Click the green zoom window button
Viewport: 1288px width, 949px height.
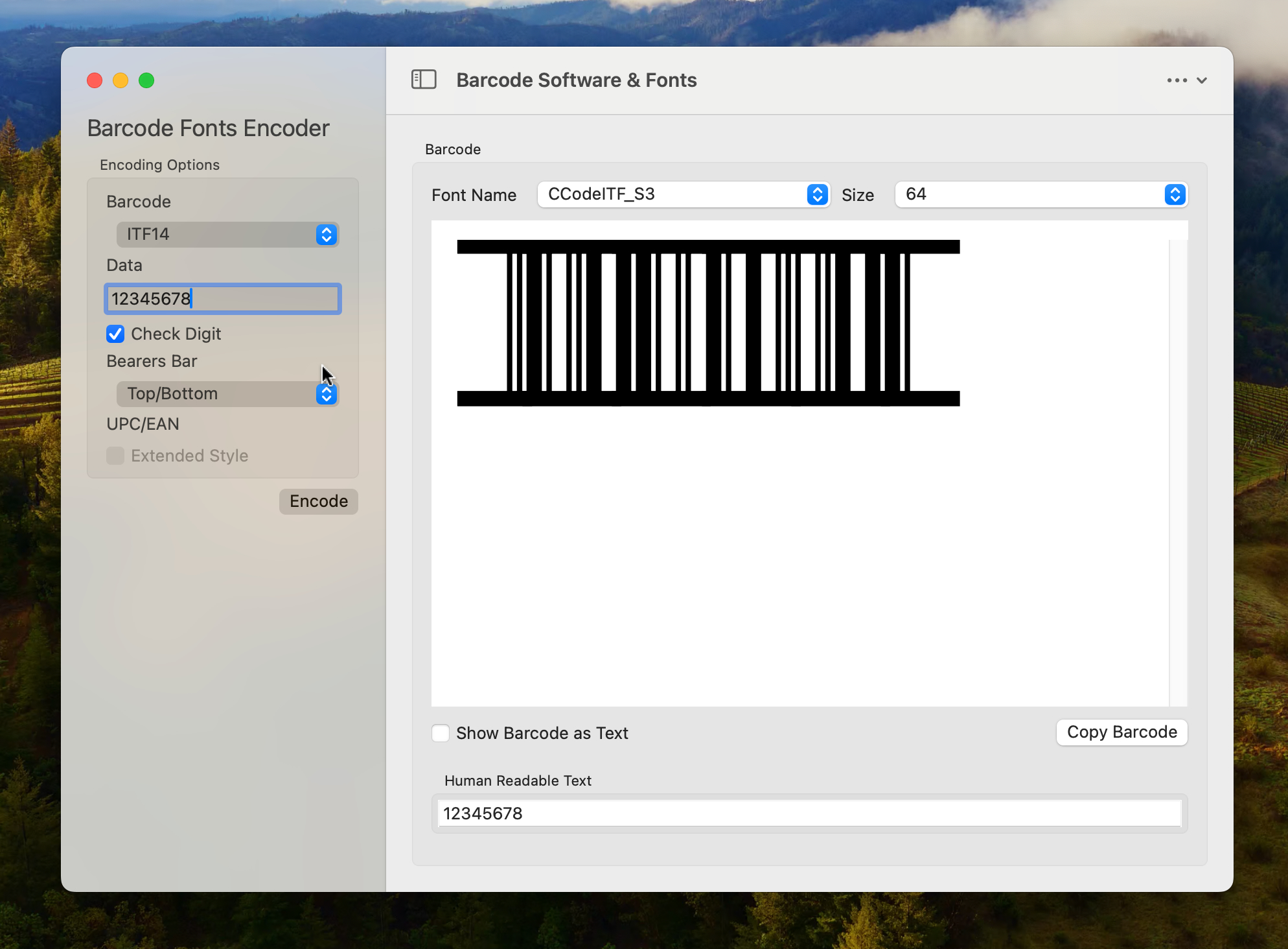146,80
